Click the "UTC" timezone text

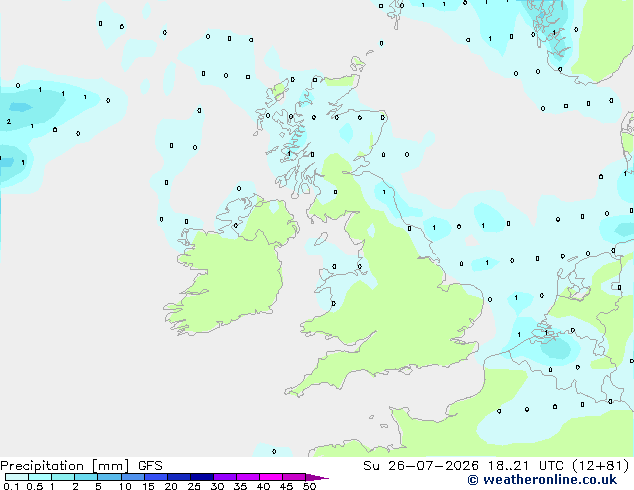tap(550, 466)
